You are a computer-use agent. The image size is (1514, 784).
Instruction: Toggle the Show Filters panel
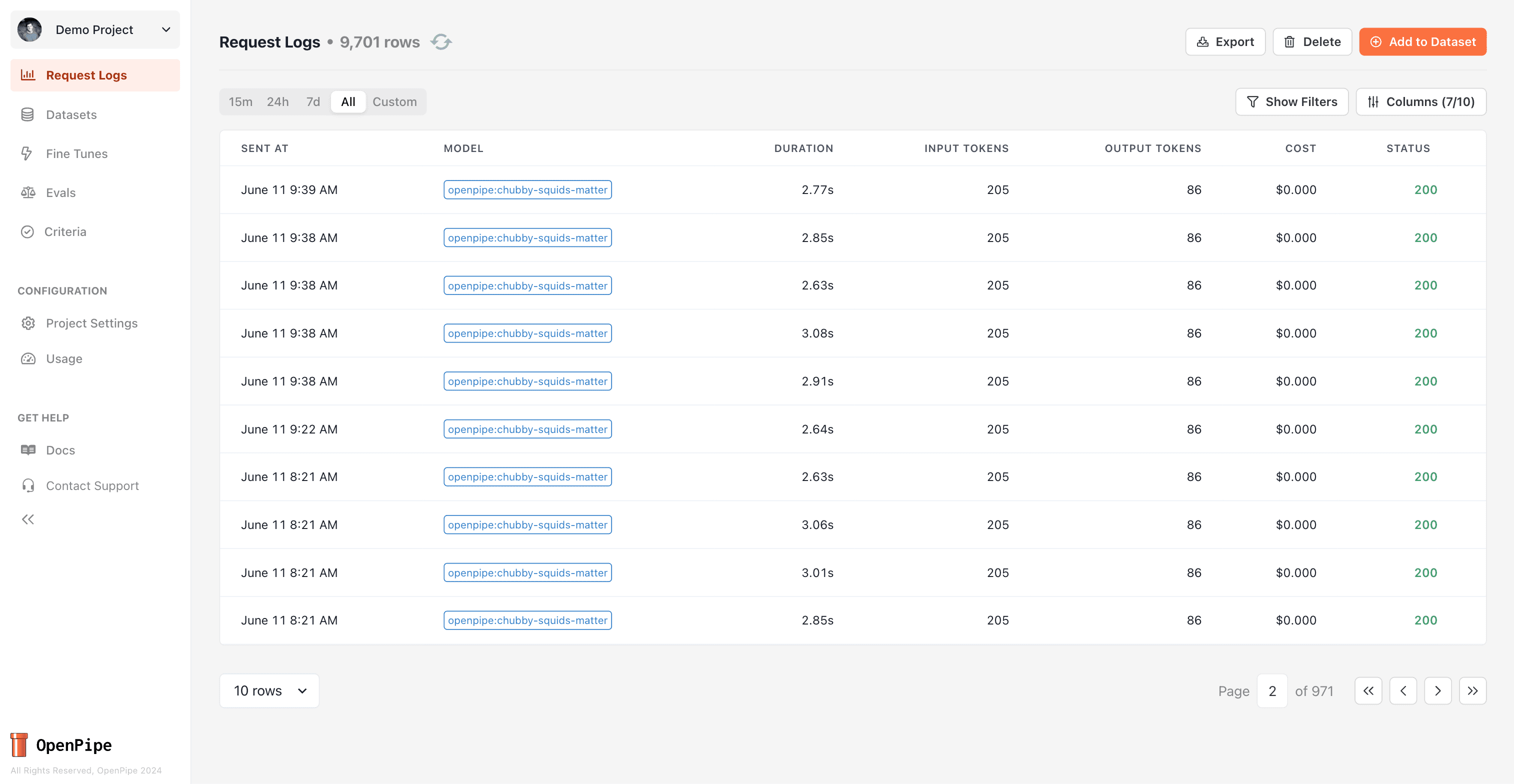[x=1292, y=101]
